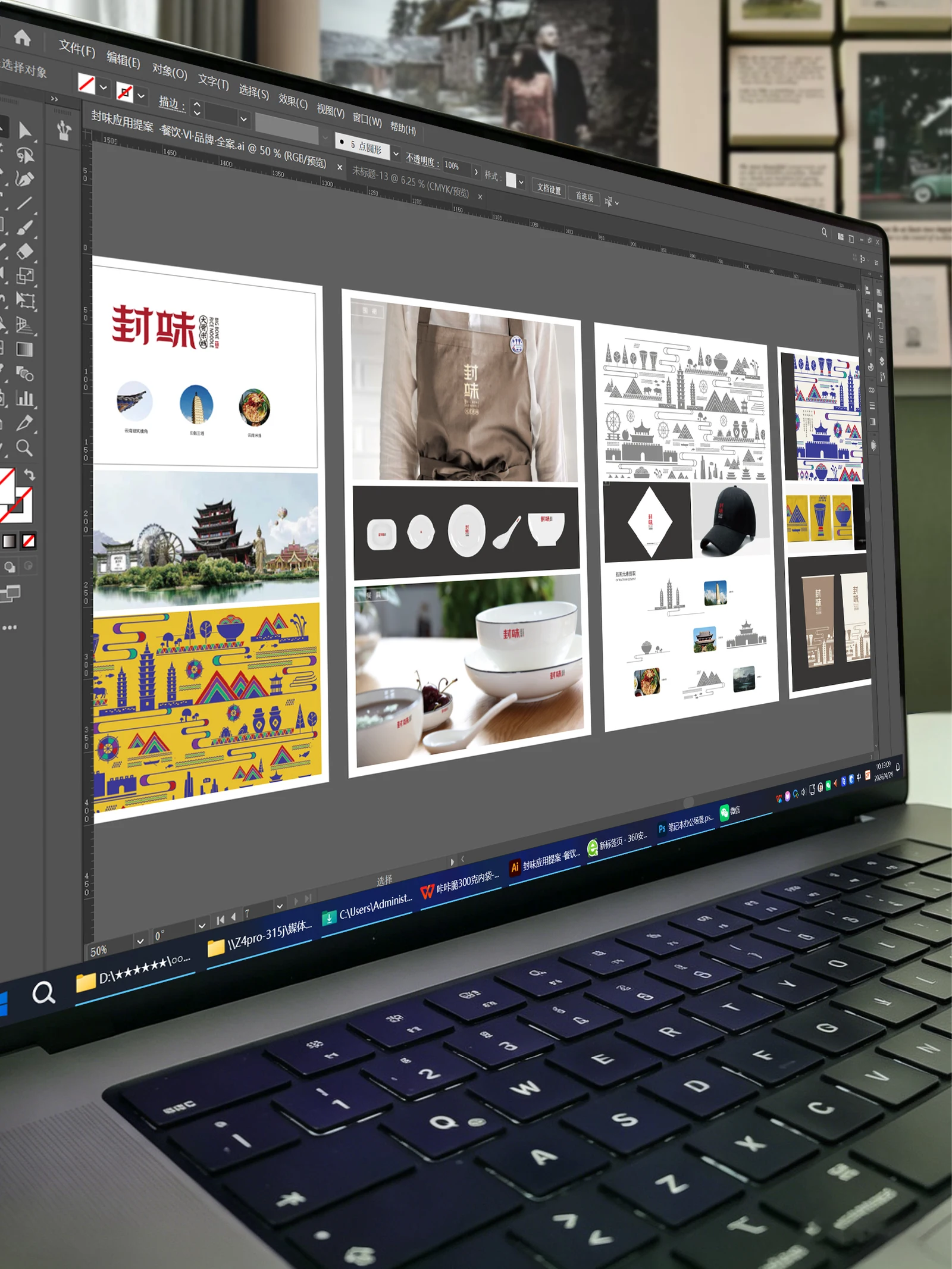
Task: Open the Edit Toolbar three-dot menu
Action: click(10, 627)
